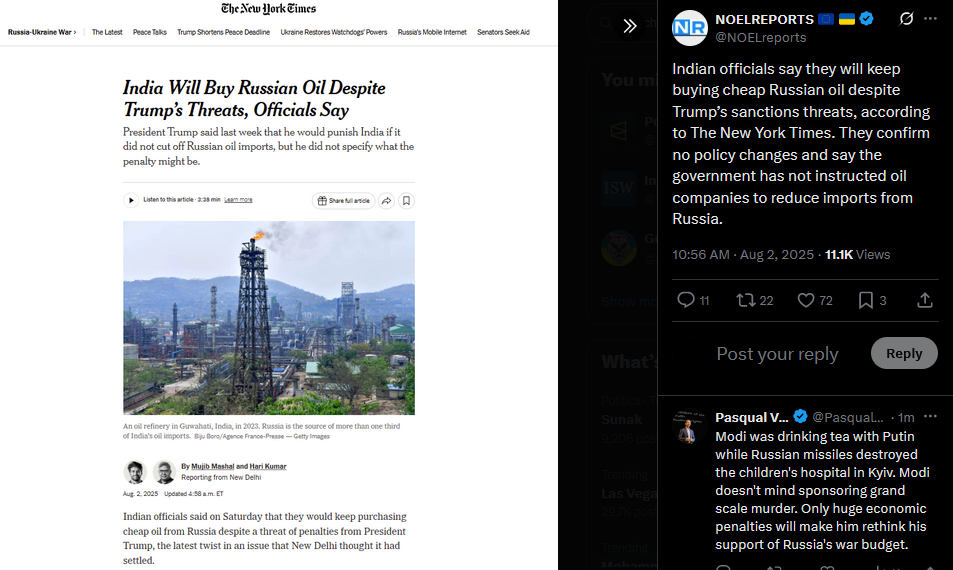Viewport: 953px width, 570px height.
Task: Click the Reply button
Action: [904, 353]
